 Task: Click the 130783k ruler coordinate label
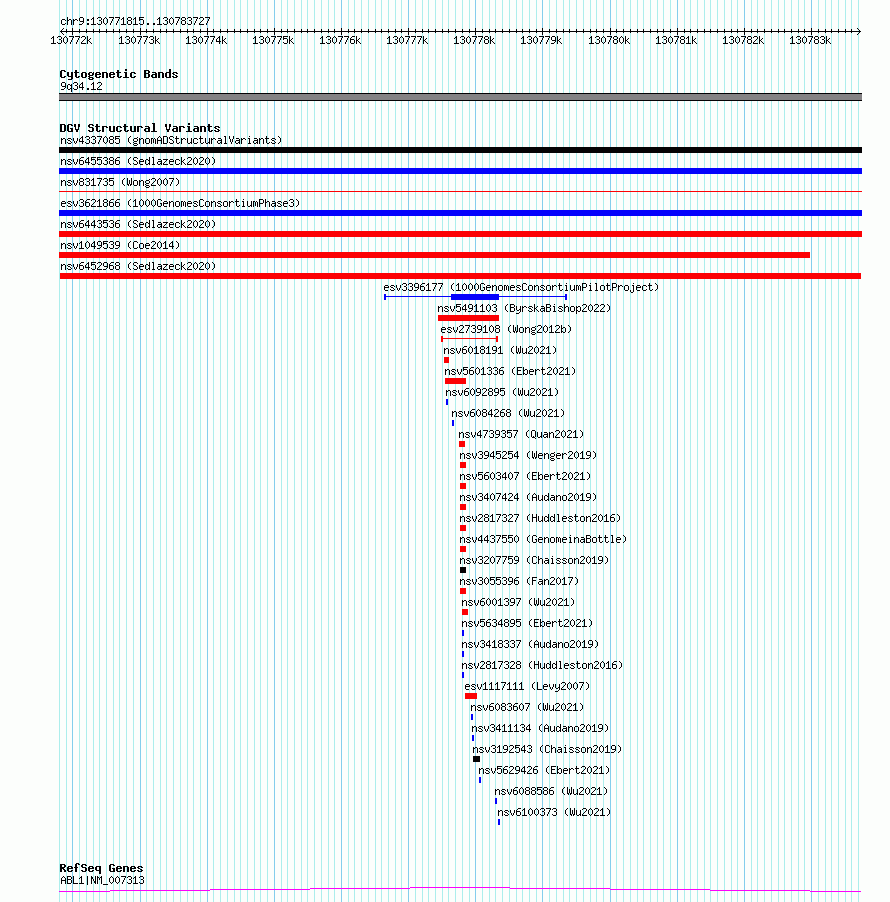point(810,40)
